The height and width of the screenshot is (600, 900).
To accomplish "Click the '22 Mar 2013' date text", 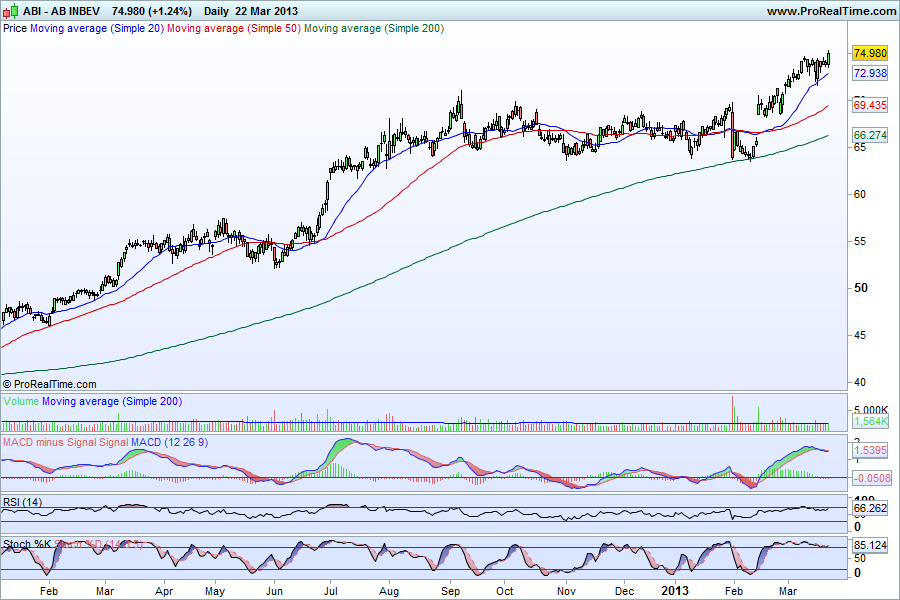I will coord(266,11).
